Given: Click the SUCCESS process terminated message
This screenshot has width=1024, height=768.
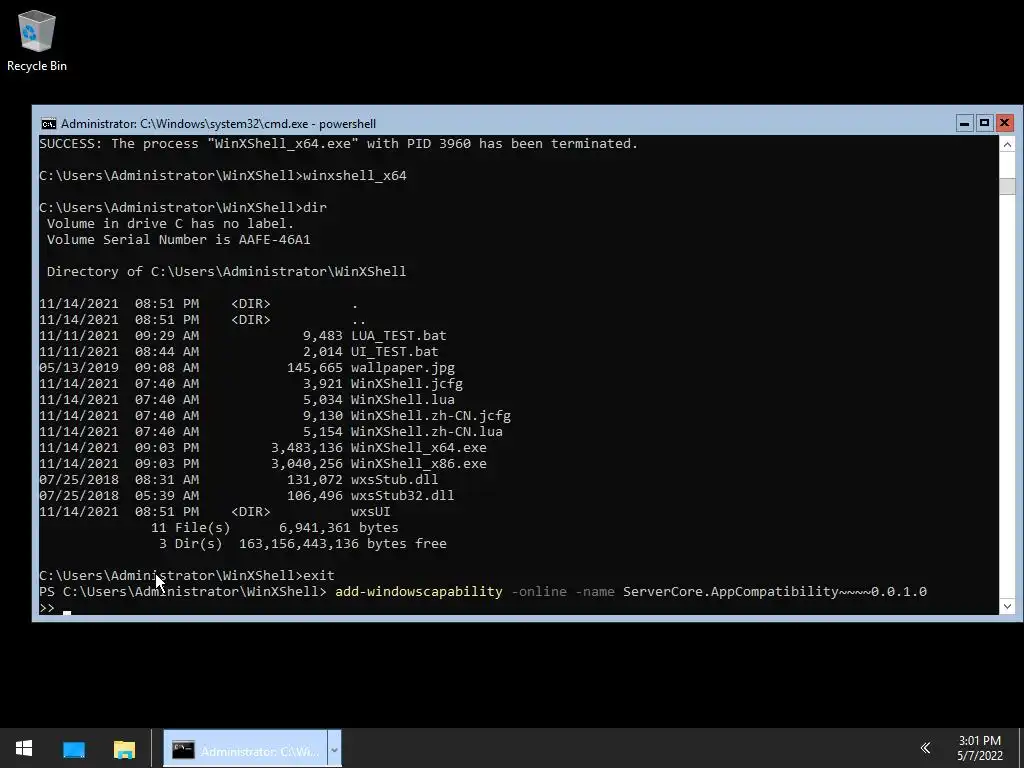Looking at the screenshot, I should click(338, 144).
